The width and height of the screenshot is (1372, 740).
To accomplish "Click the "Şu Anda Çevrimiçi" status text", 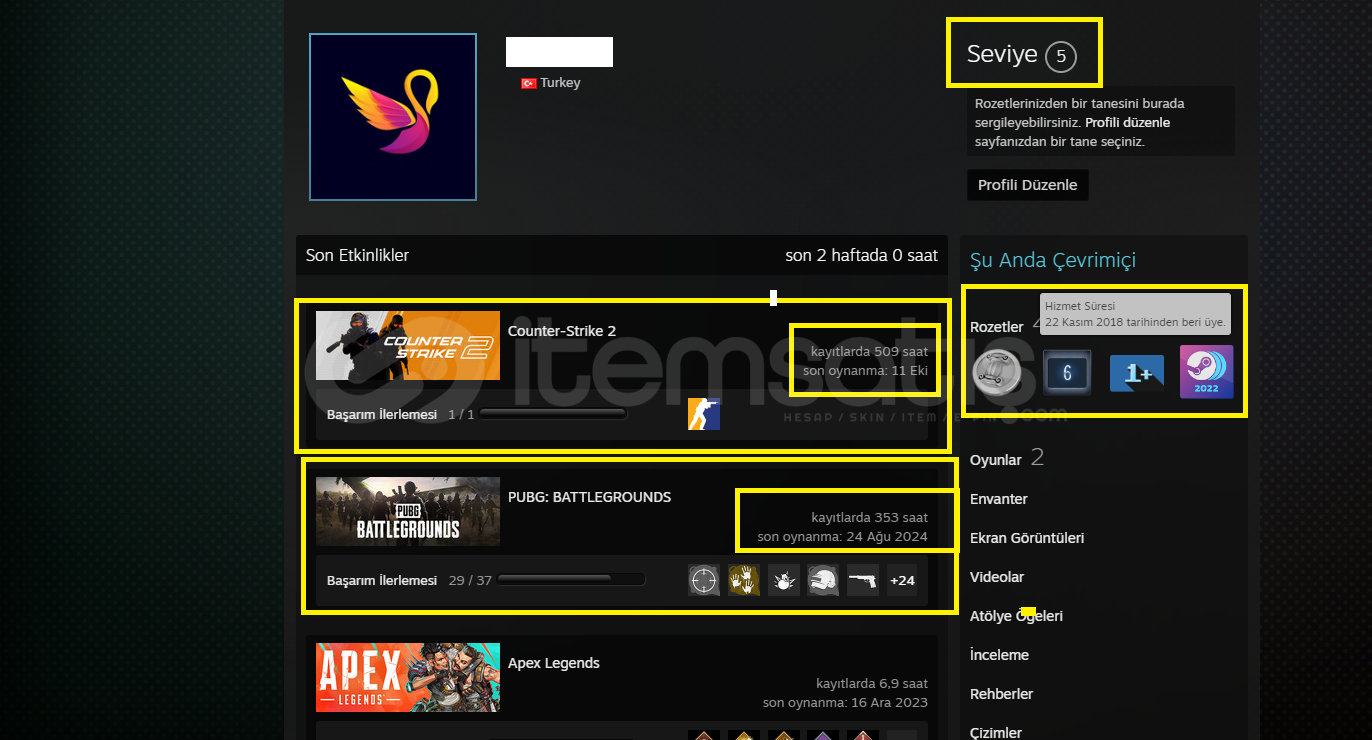I will [x=1053, y=261].
